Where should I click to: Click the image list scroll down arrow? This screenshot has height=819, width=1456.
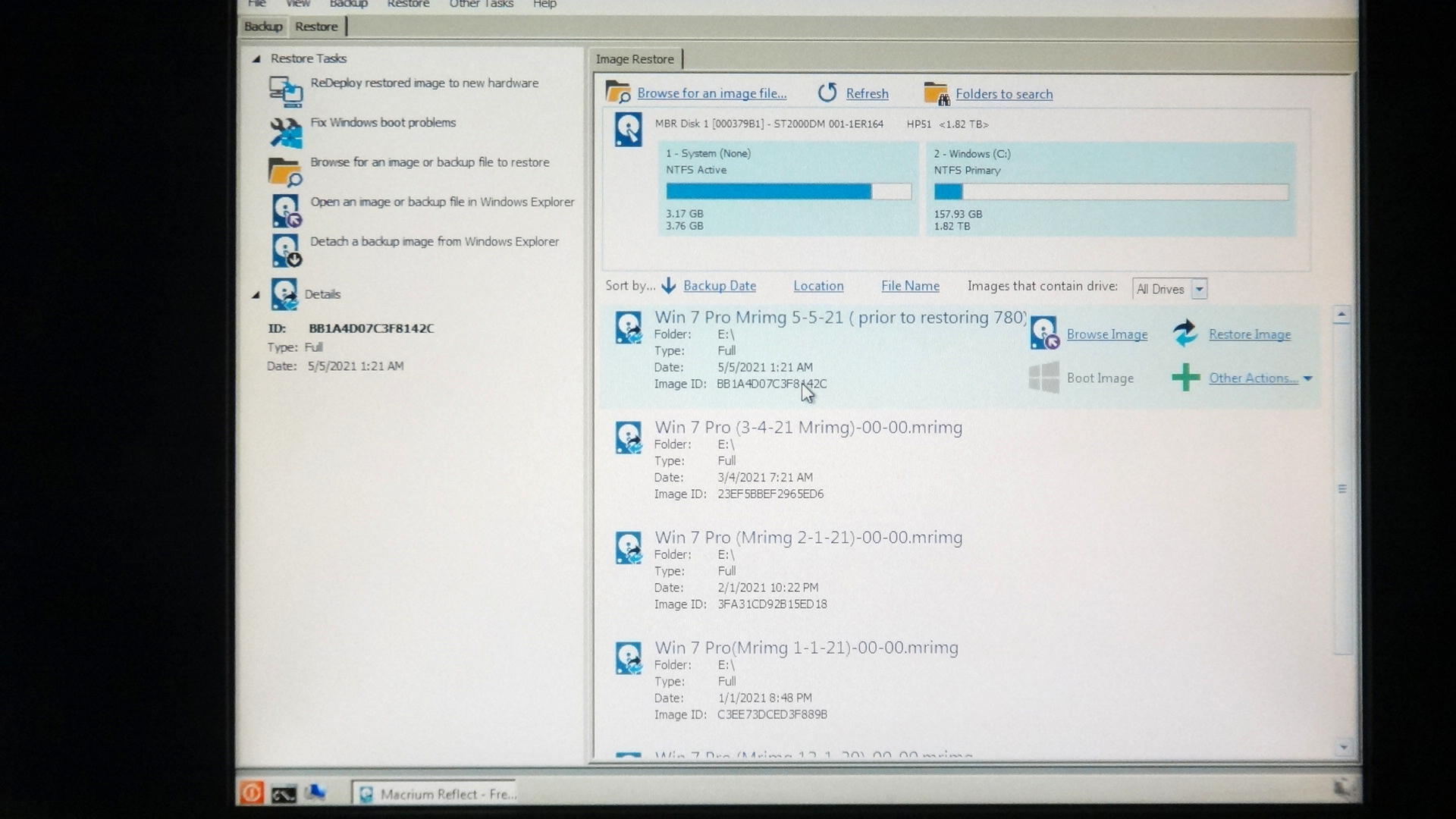point(1343,747)
